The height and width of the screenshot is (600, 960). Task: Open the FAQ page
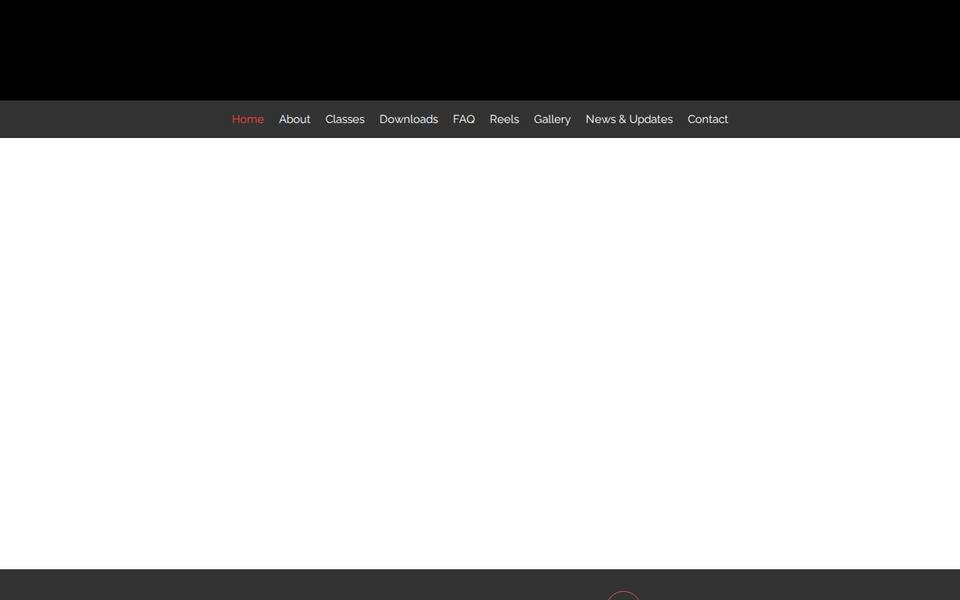(463, 119)
